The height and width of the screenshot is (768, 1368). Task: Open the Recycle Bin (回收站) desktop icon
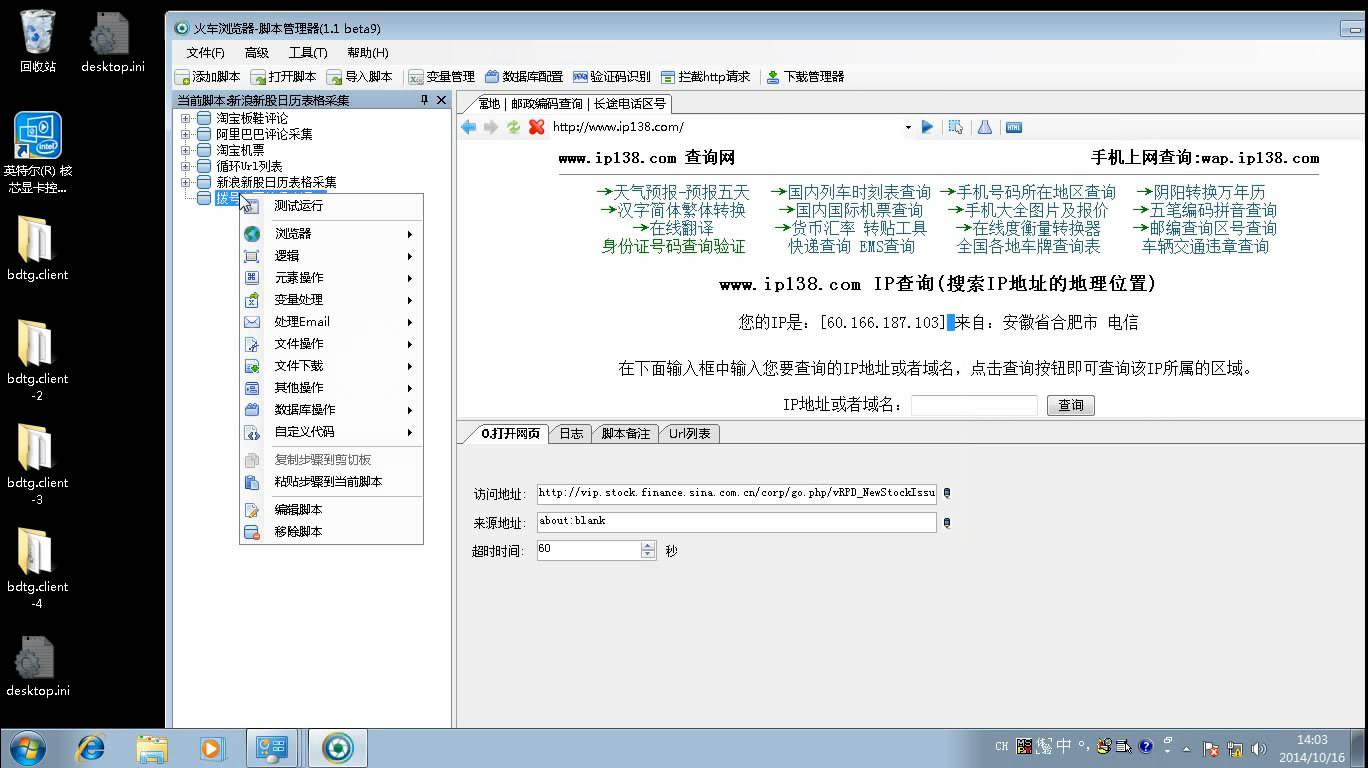pyautogui.click(x=38, y=41)
